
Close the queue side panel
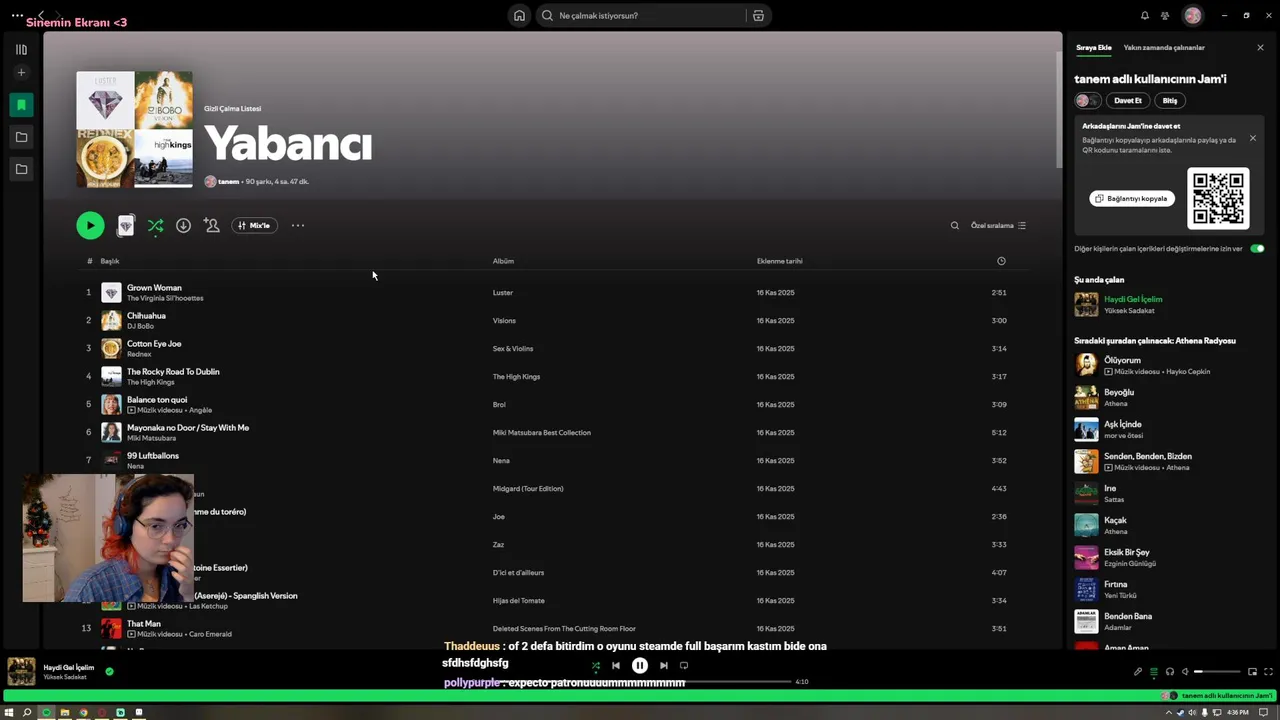pos(1260,47)
